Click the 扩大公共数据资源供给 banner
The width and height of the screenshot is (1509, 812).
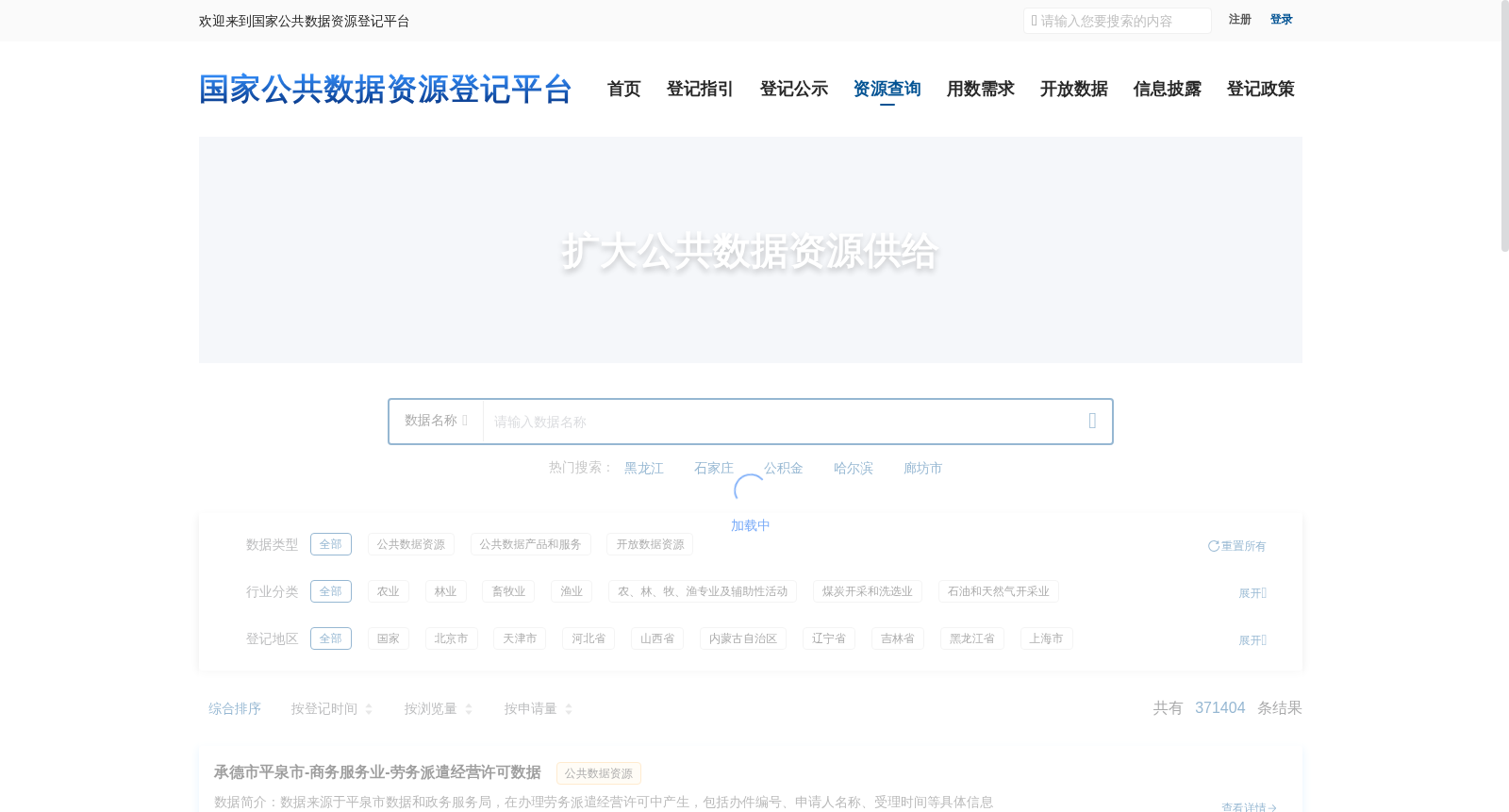[x=751, y=250]
